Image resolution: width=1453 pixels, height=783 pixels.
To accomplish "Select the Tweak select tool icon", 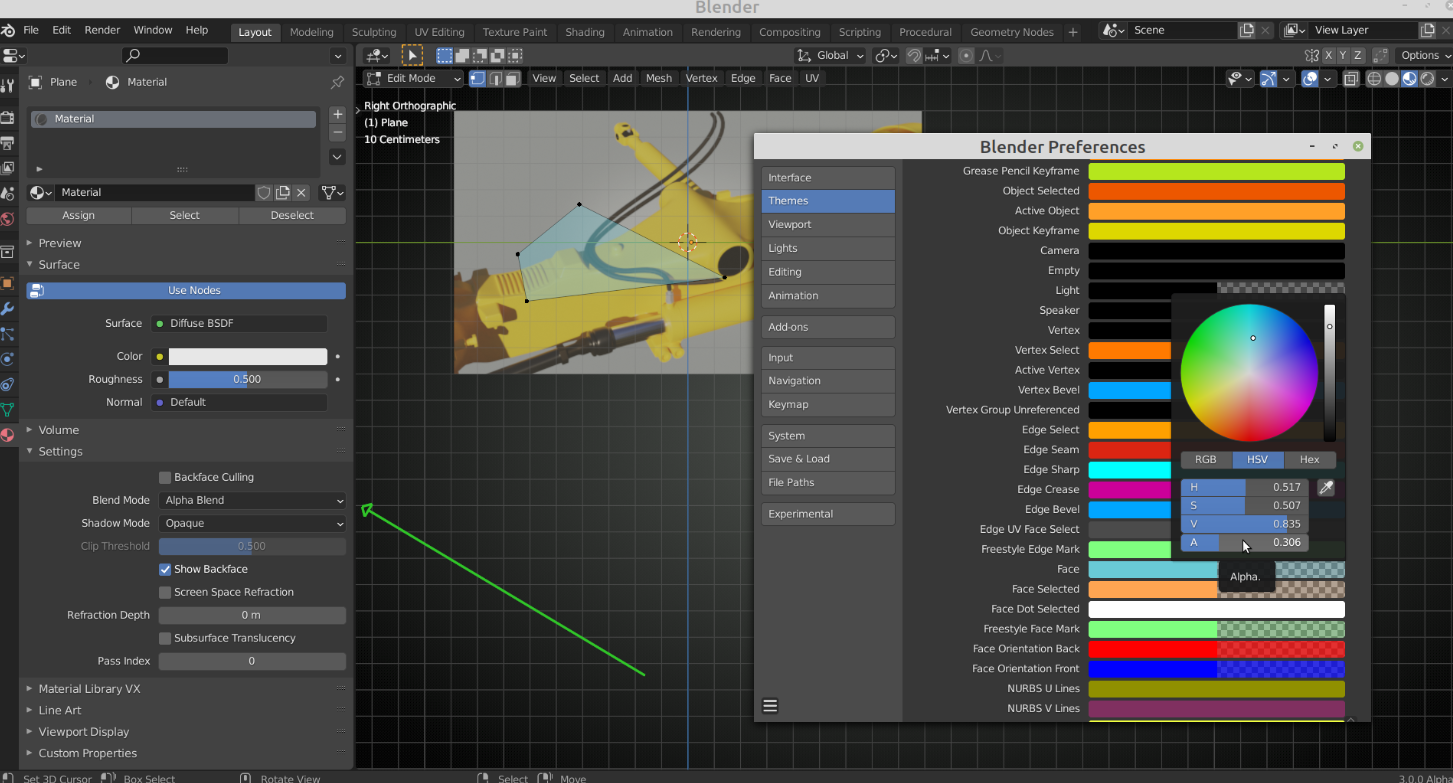I will [x=412, y=56].
